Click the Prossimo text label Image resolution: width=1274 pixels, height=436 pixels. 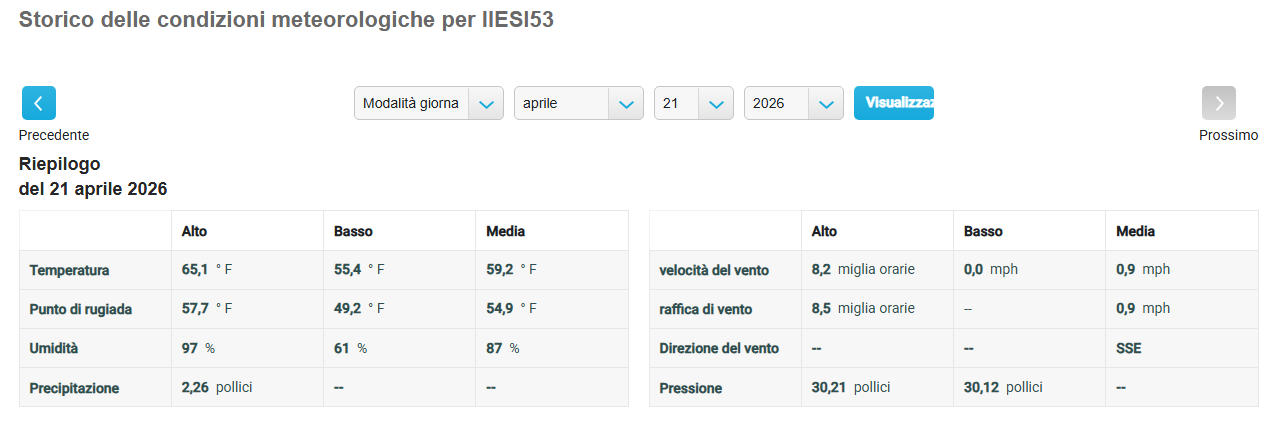click(1228, 135)
